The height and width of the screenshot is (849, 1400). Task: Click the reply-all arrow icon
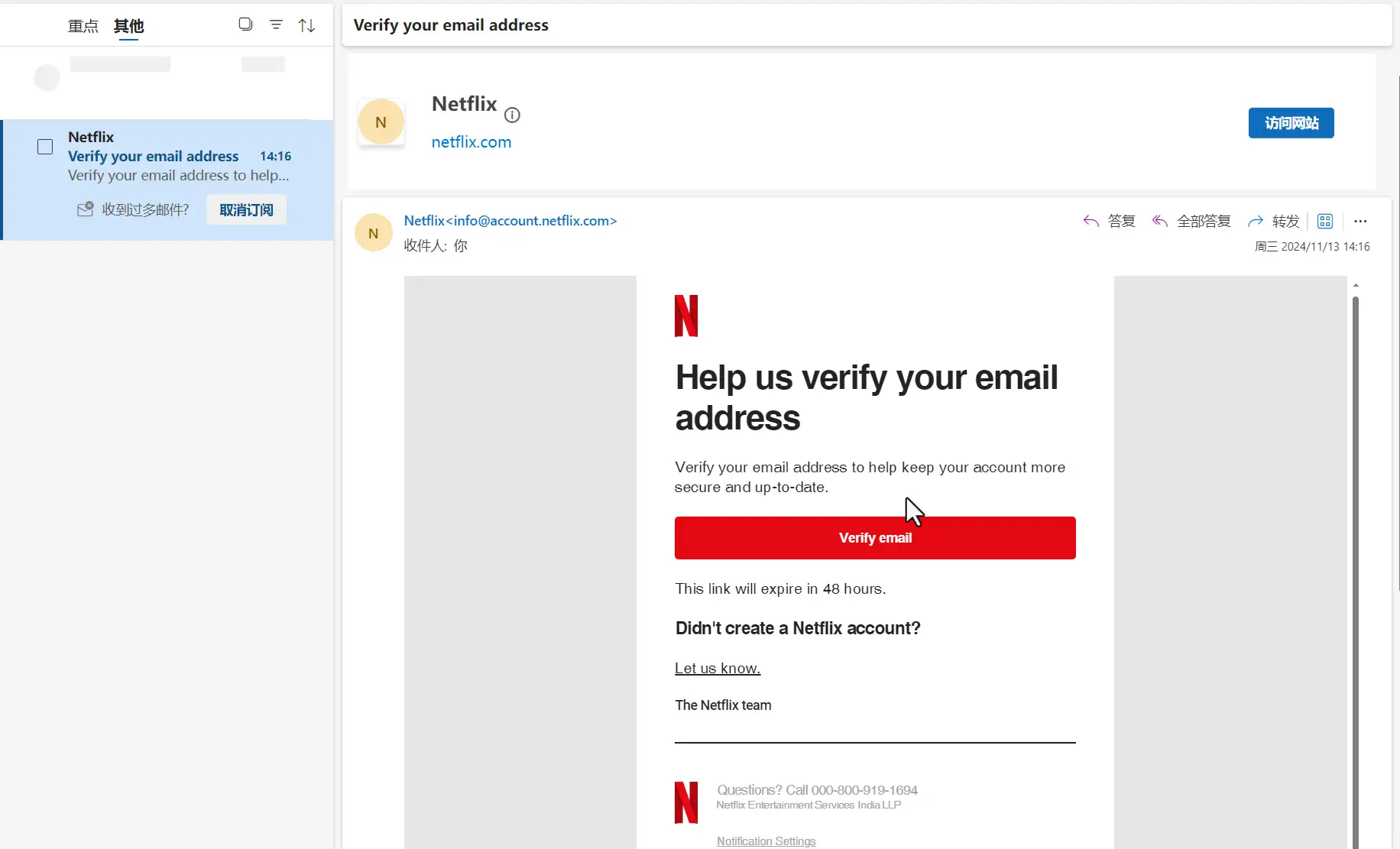tap(1159, 221)
